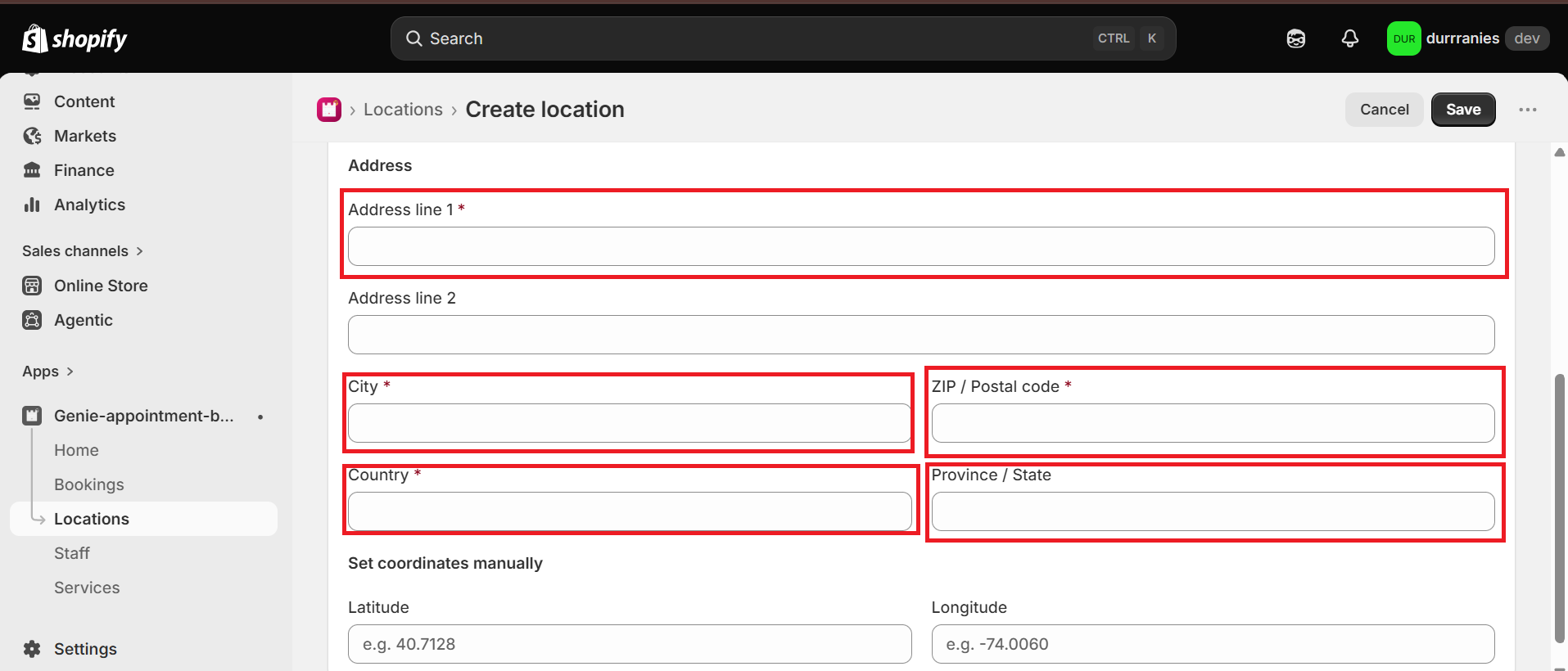Click into the Province / State field
This screenshot has height=671, width=1568.
pyautogui.click(x=1213, y=511)
